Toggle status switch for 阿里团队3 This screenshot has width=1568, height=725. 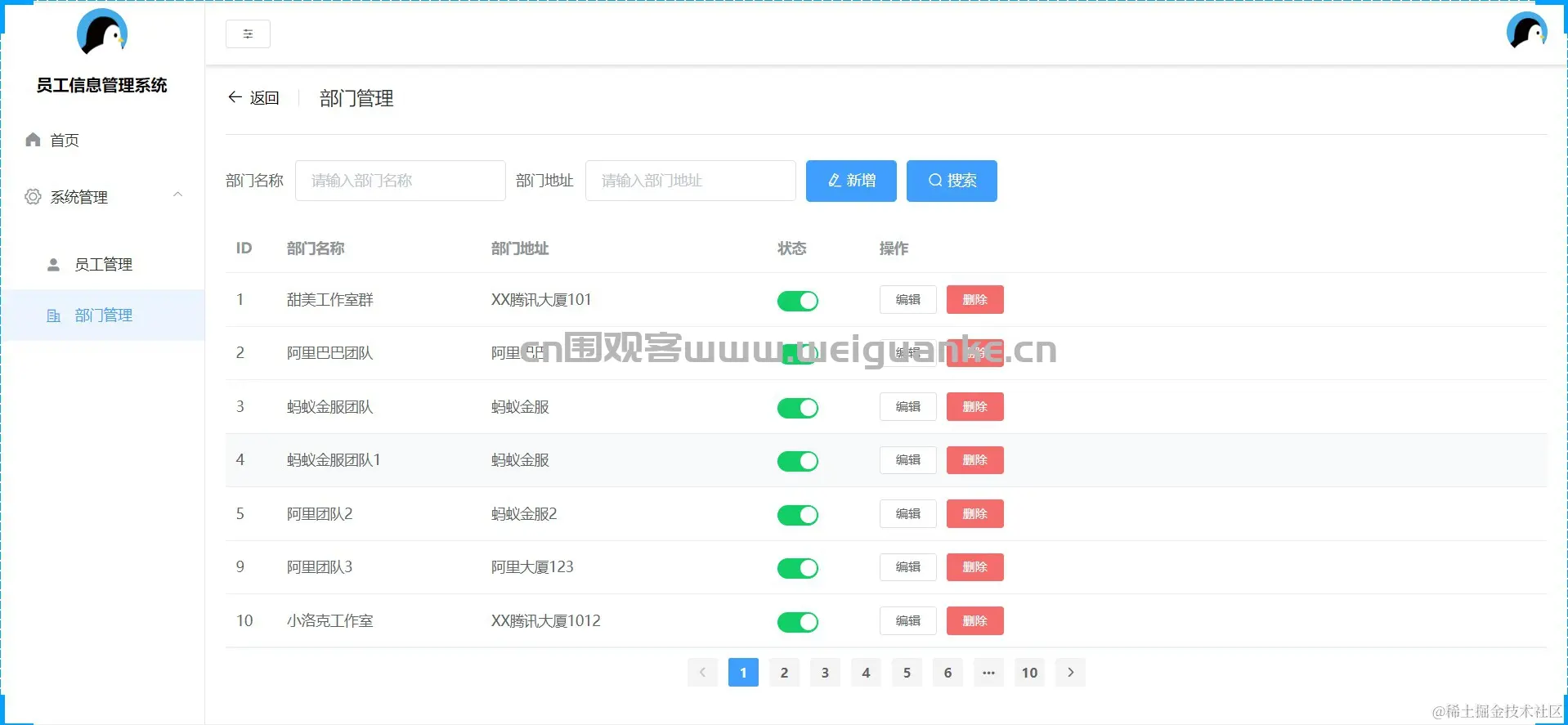point(798,568)
